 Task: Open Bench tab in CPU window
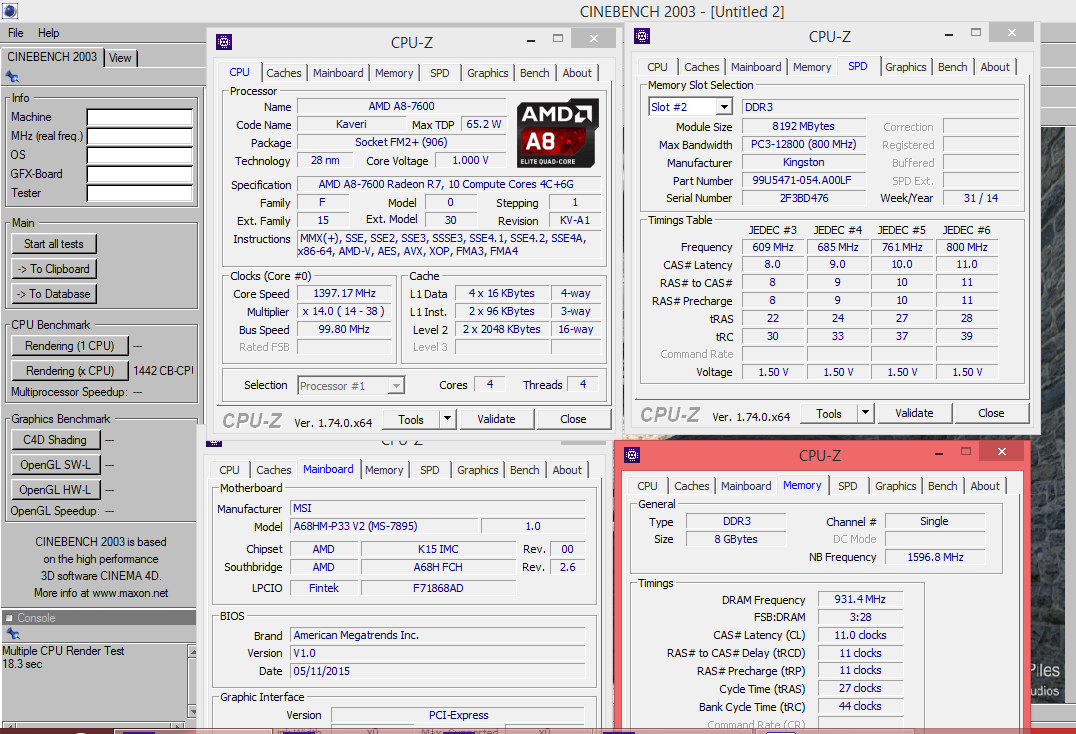[535, 73]
